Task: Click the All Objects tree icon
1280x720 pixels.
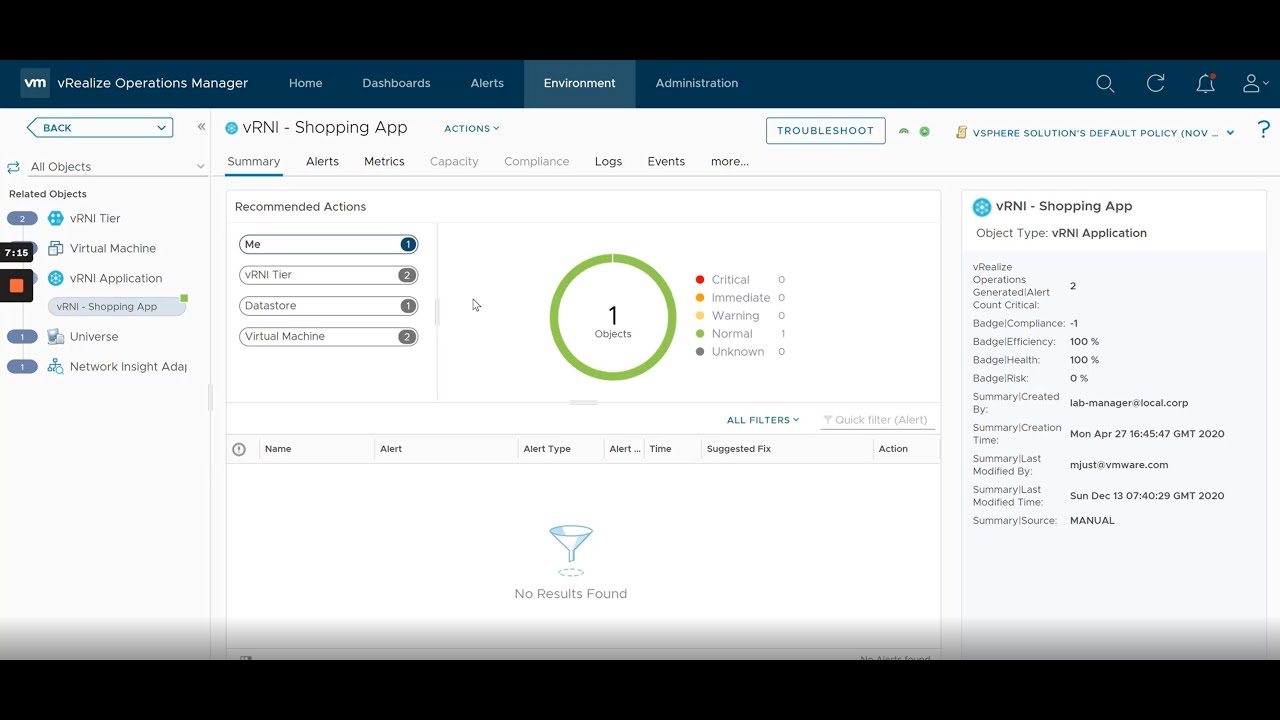Action: pyautogui.click(x=14, y=167)
